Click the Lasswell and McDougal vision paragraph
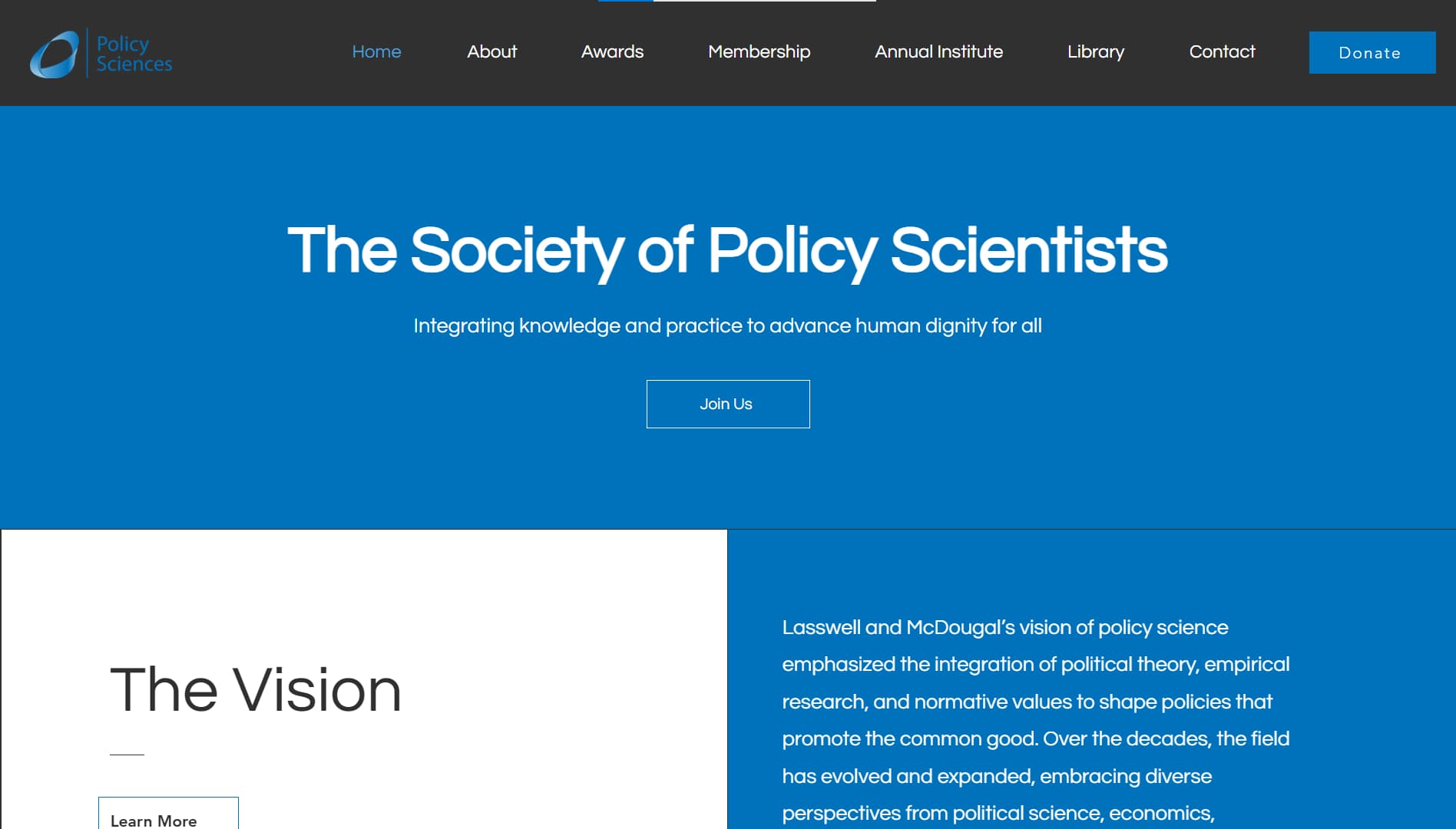Screen dimensions: 1456x829 click(1035, 719)
